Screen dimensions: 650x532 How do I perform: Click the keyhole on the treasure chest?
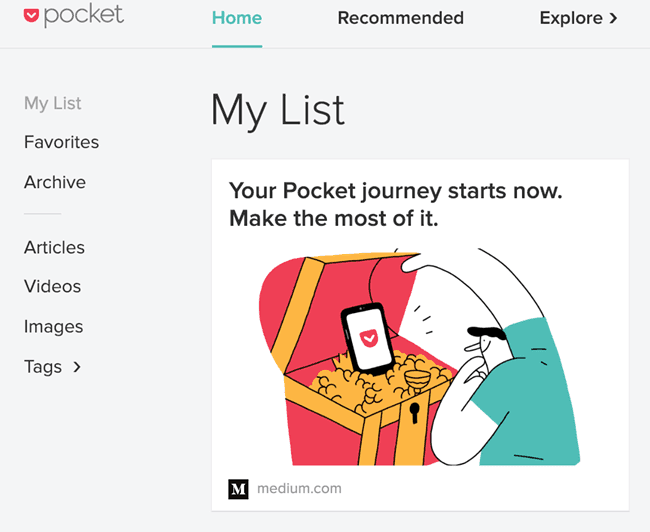click(x=414, y=411)
